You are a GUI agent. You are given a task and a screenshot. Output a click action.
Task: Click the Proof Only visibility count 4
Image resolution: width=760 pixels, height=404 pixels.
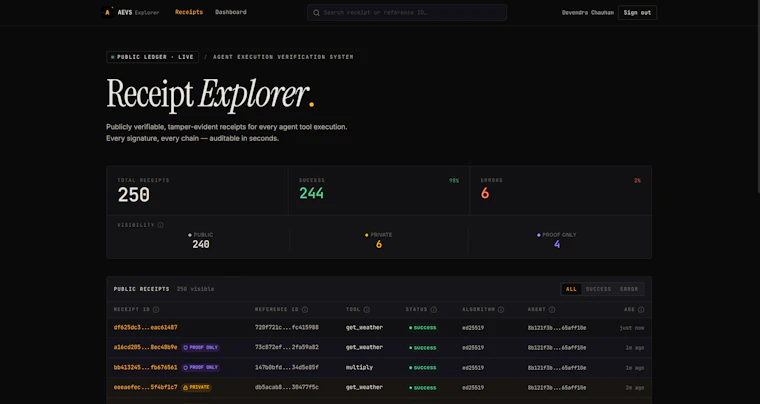(x=557, y=245)
